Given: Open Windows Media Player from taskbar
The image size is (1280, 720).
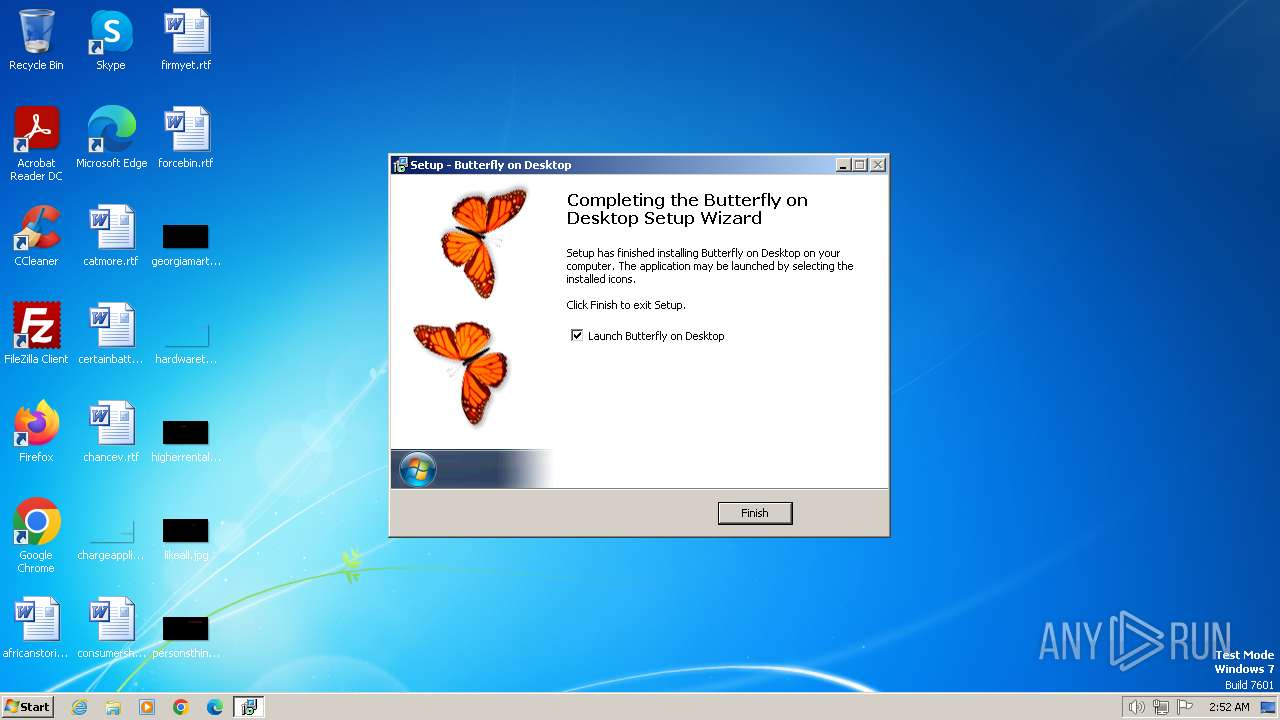Looking at the screenshot, I should point(147,707).
